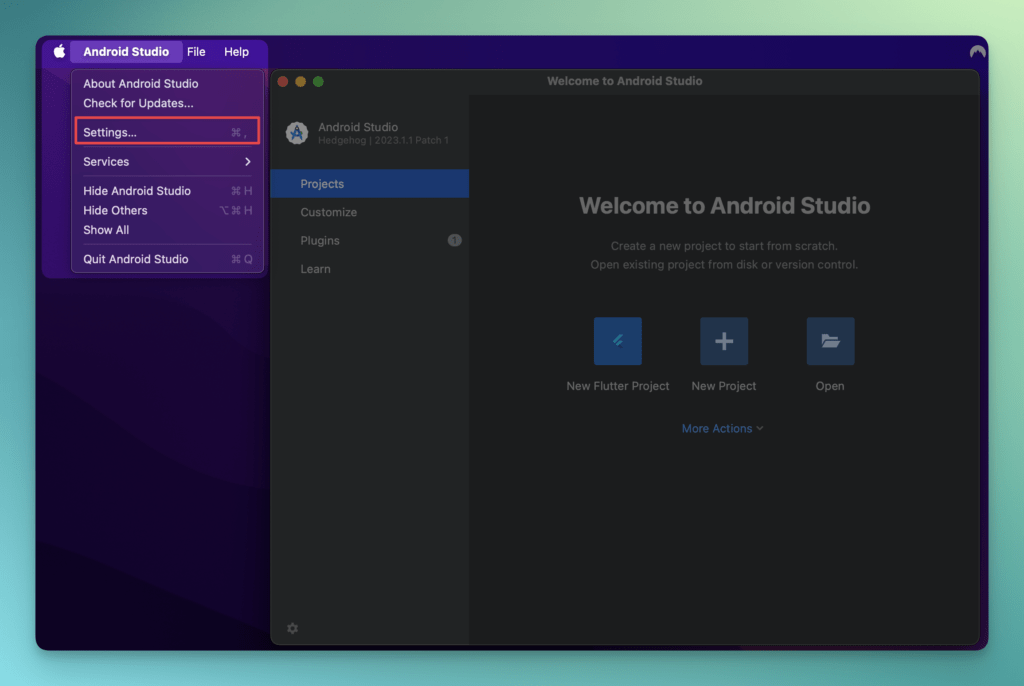Switch to the Learn tab

click(370, 269)
